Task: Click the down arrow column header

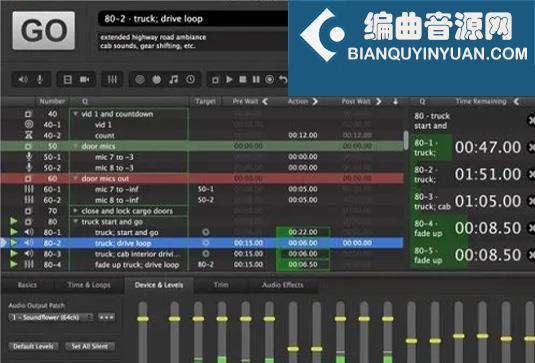Action: tap(395, 101)
